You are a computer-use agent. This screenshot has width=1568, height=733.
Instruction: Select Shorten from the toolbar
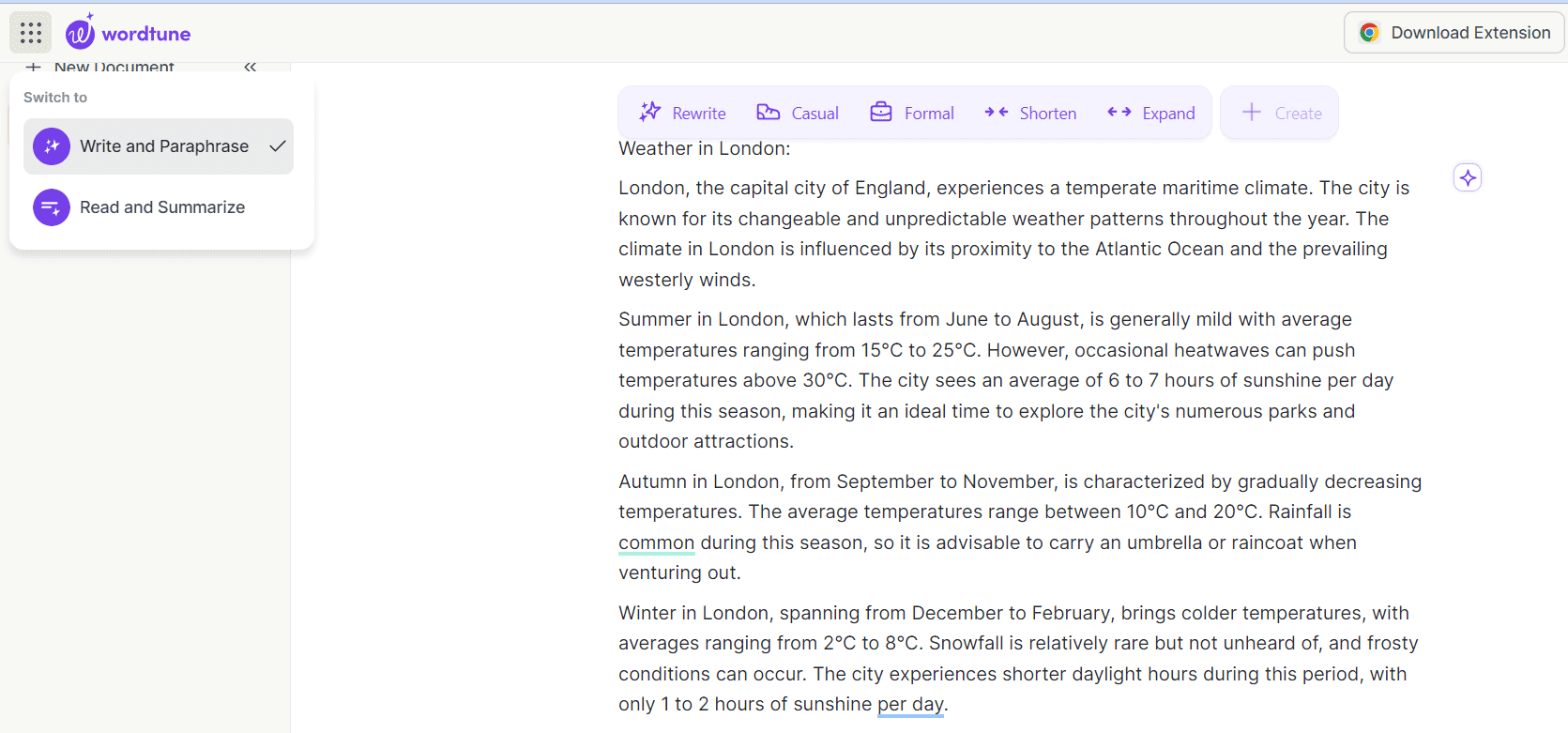pyautogui.click(x=1047, y=113)
